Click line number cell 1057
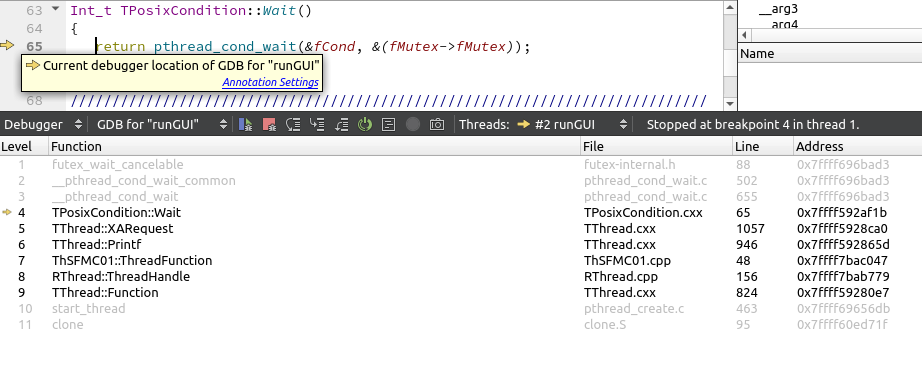The image size is (922, 381). tap(750, 229)
